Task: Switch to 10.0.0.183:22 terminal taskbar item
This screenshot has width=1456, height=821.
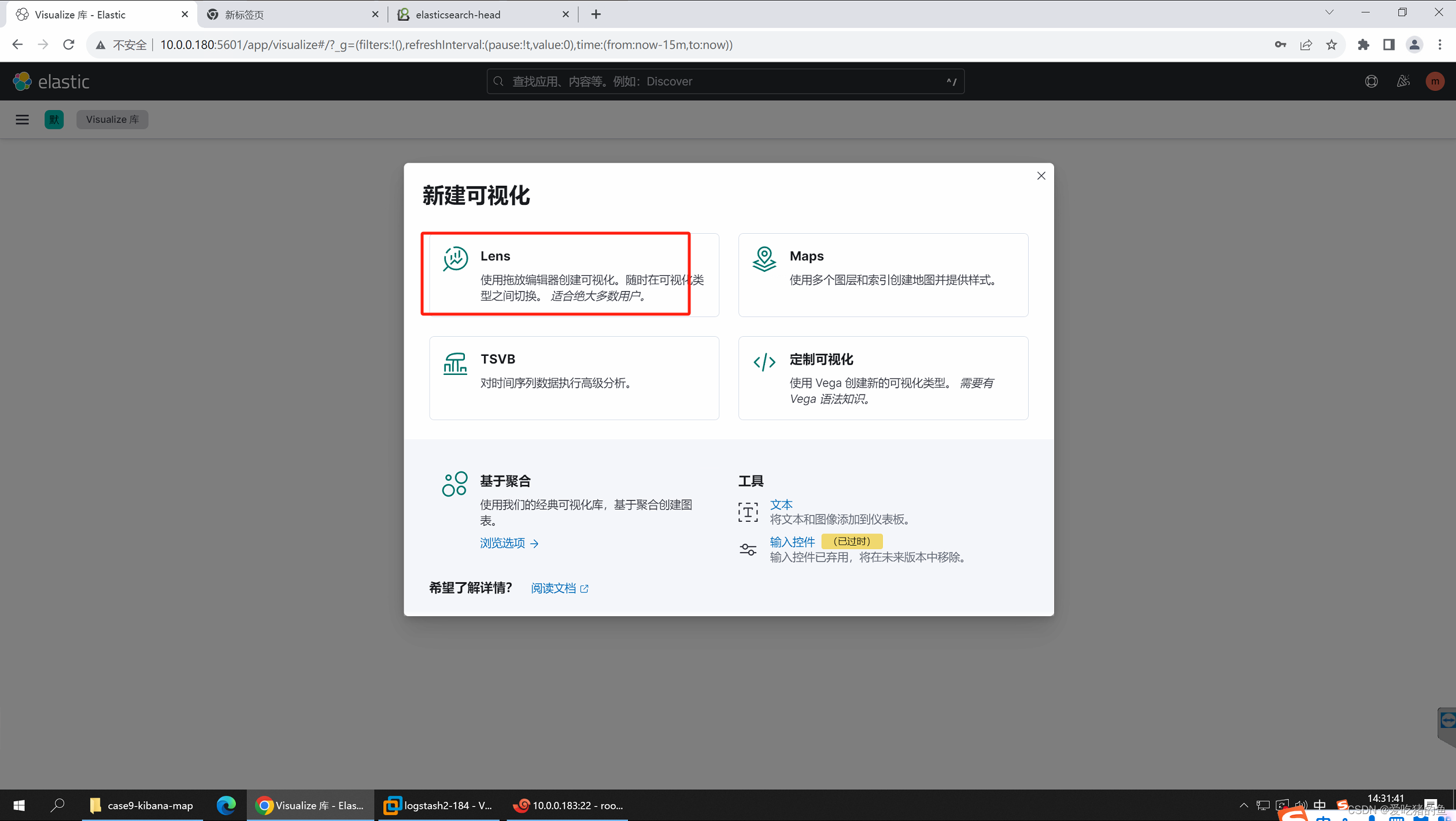Action: pyautogui.click(x=568, y=805)
